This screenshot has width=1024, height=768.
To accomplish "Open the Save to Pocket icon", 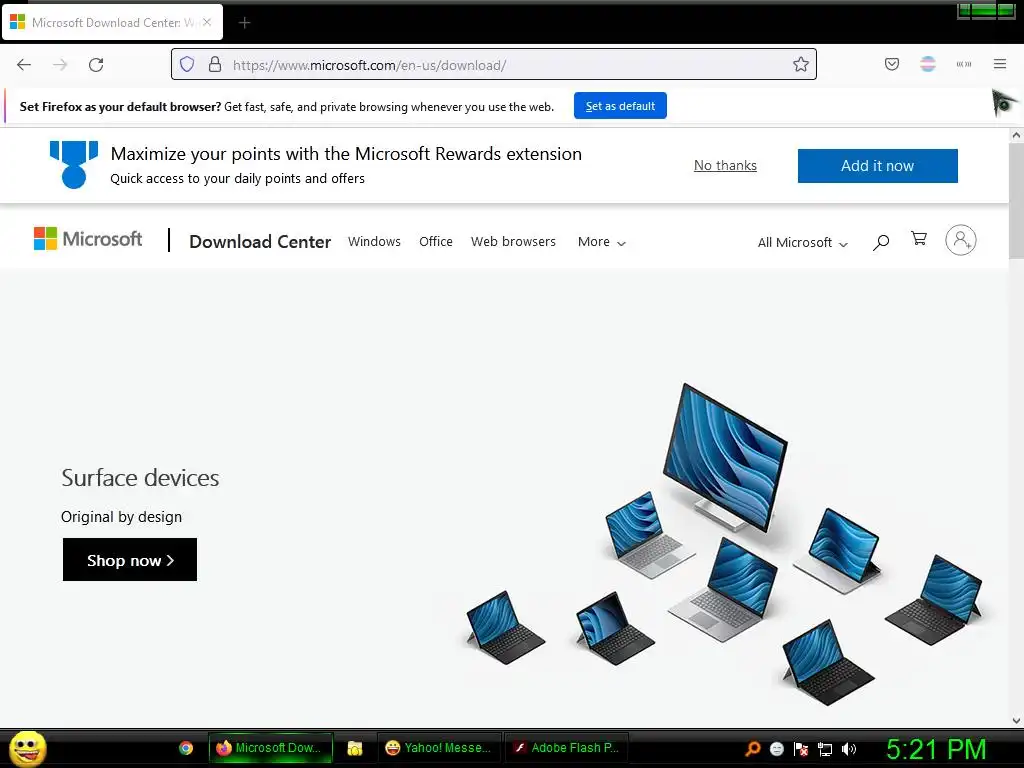I will [891, 64].
